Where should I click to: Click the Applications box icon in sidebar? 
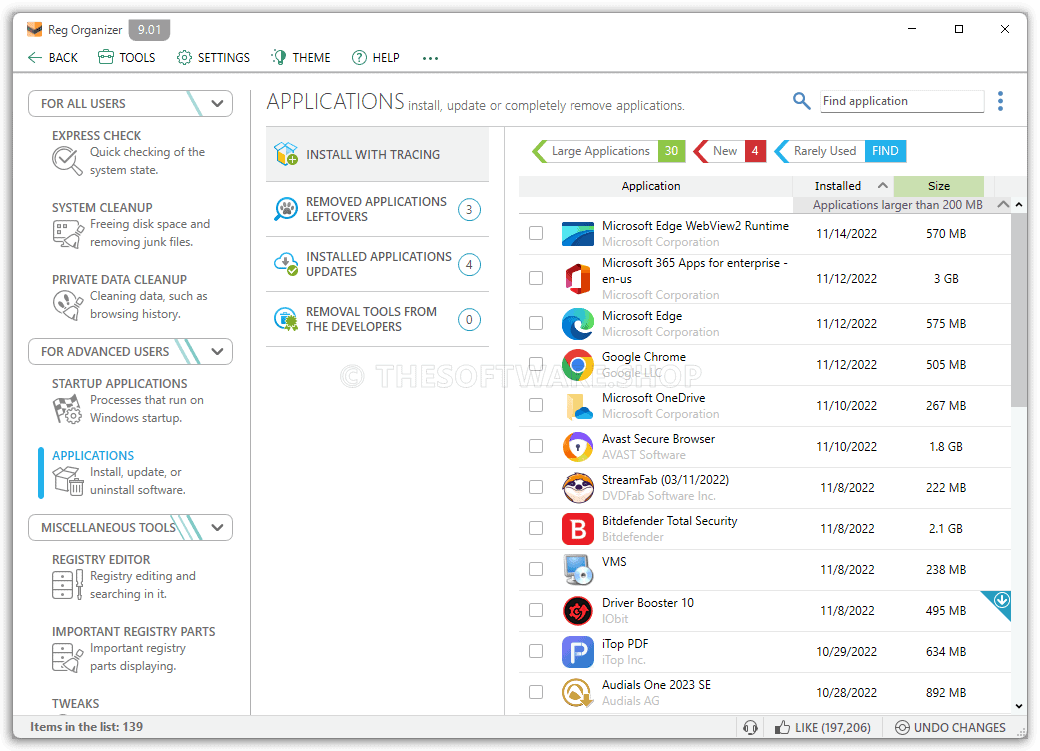coord(67,481)
